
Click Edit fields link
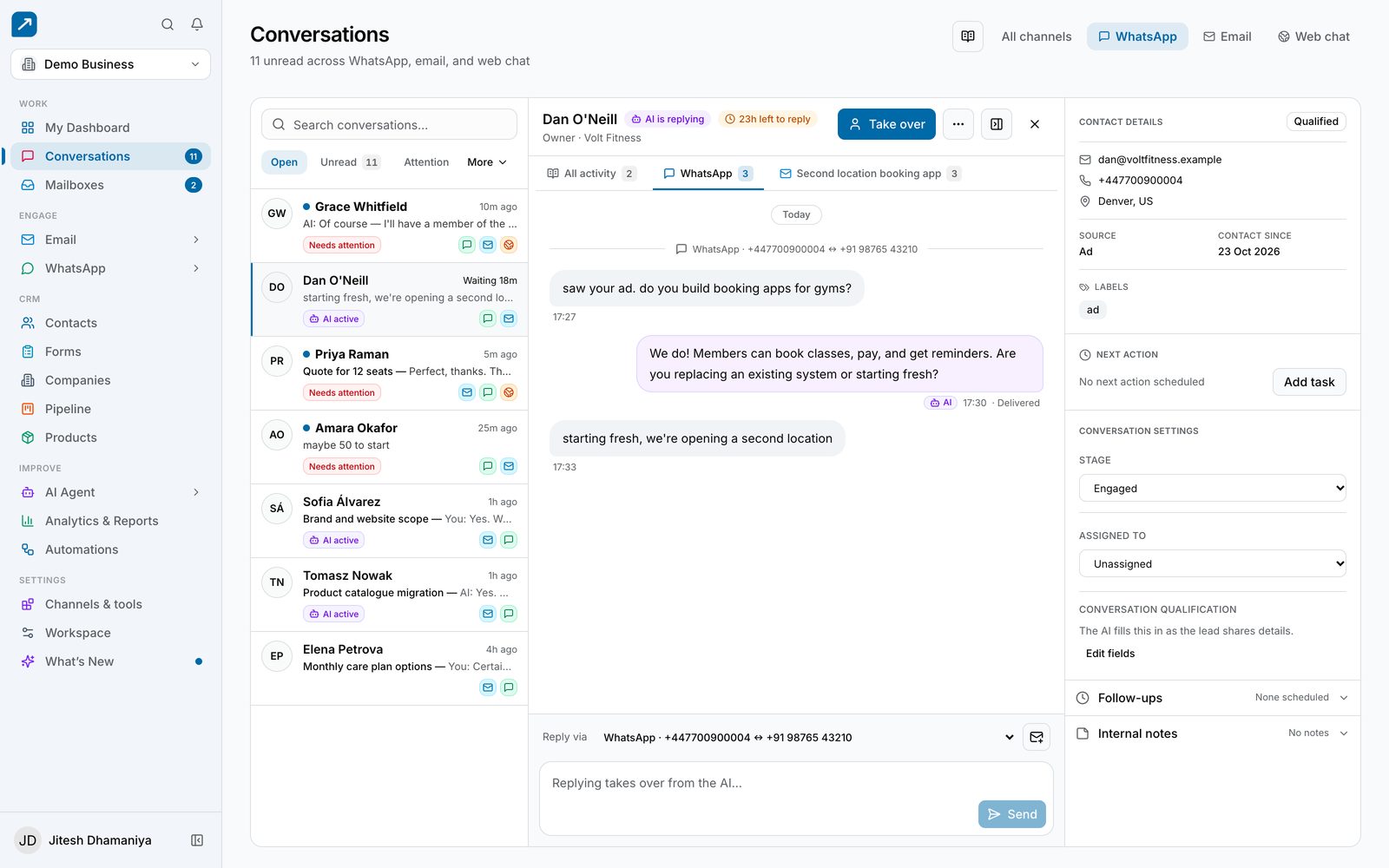click(x=1110, y=654)
